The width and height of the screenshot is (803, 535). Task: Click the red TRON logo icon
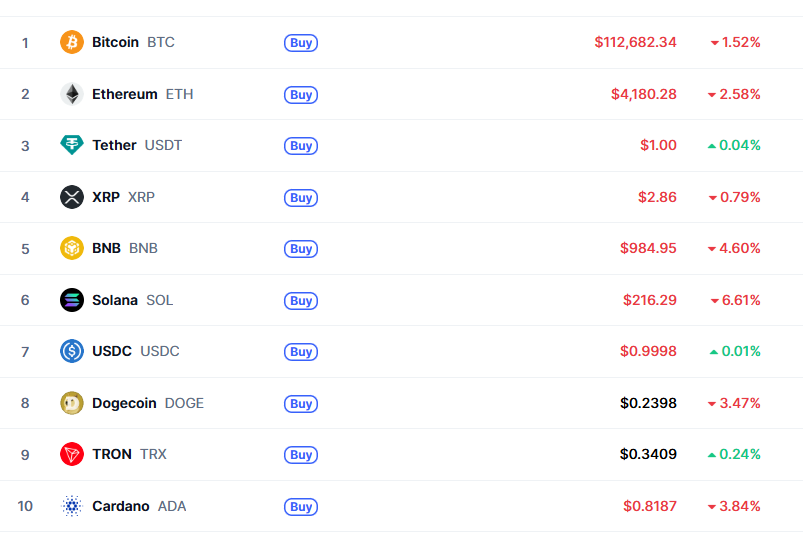(72, 454)
